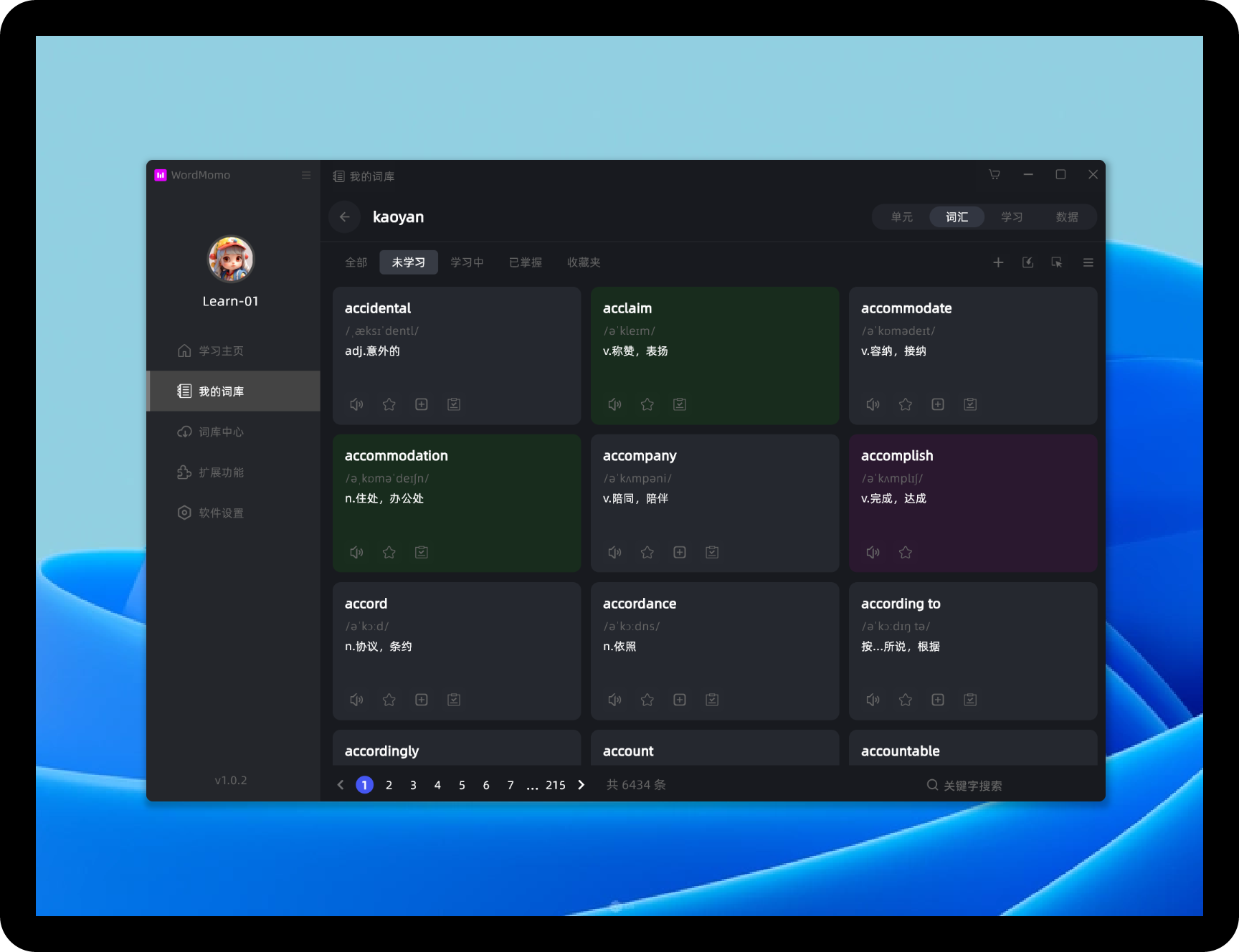Go to page 2 of the word list
1239x952 pixels.
pos(389,785)
